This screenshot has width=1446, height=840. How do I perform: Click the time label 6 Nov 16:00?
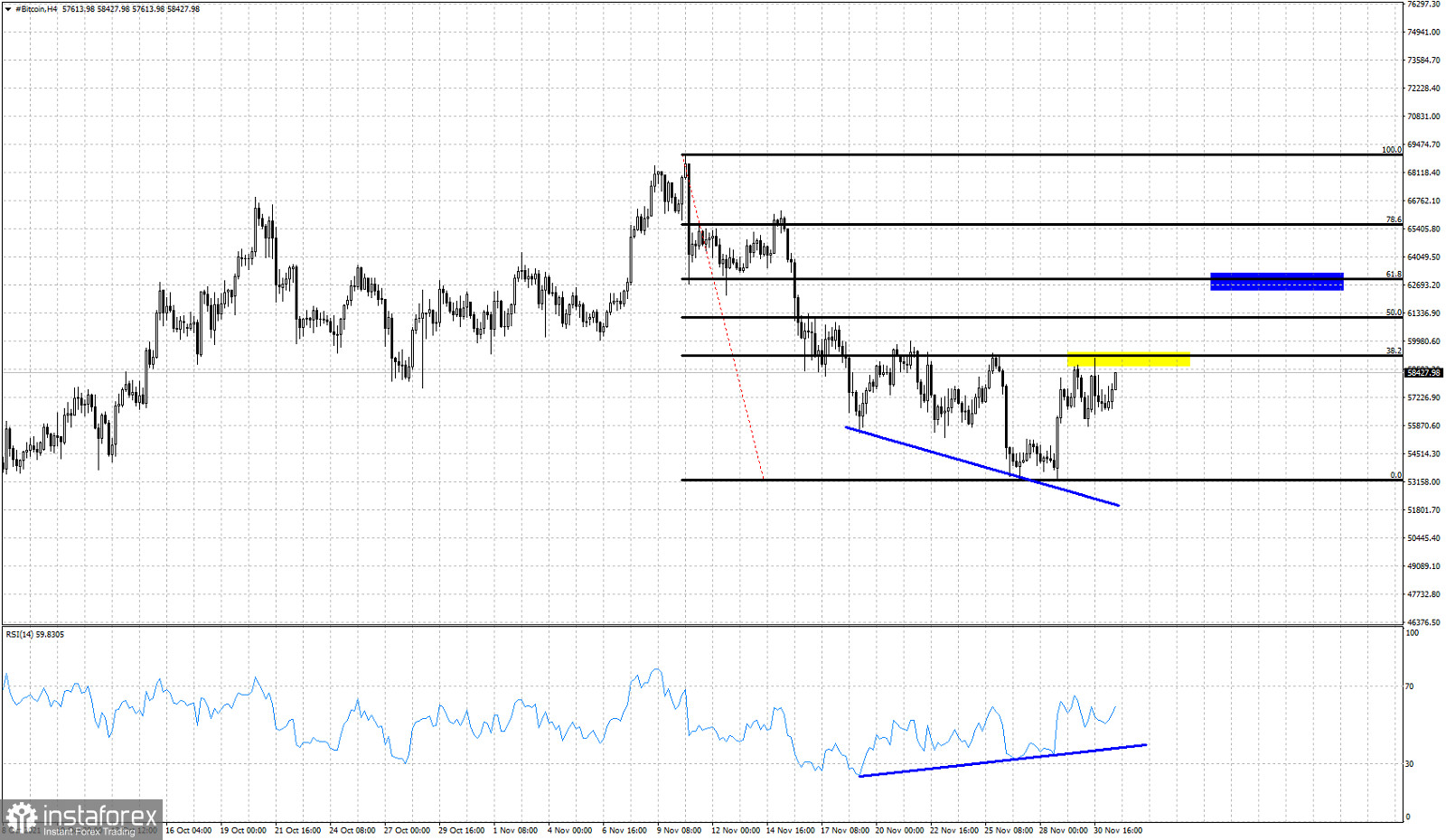[x=624, y=830]
